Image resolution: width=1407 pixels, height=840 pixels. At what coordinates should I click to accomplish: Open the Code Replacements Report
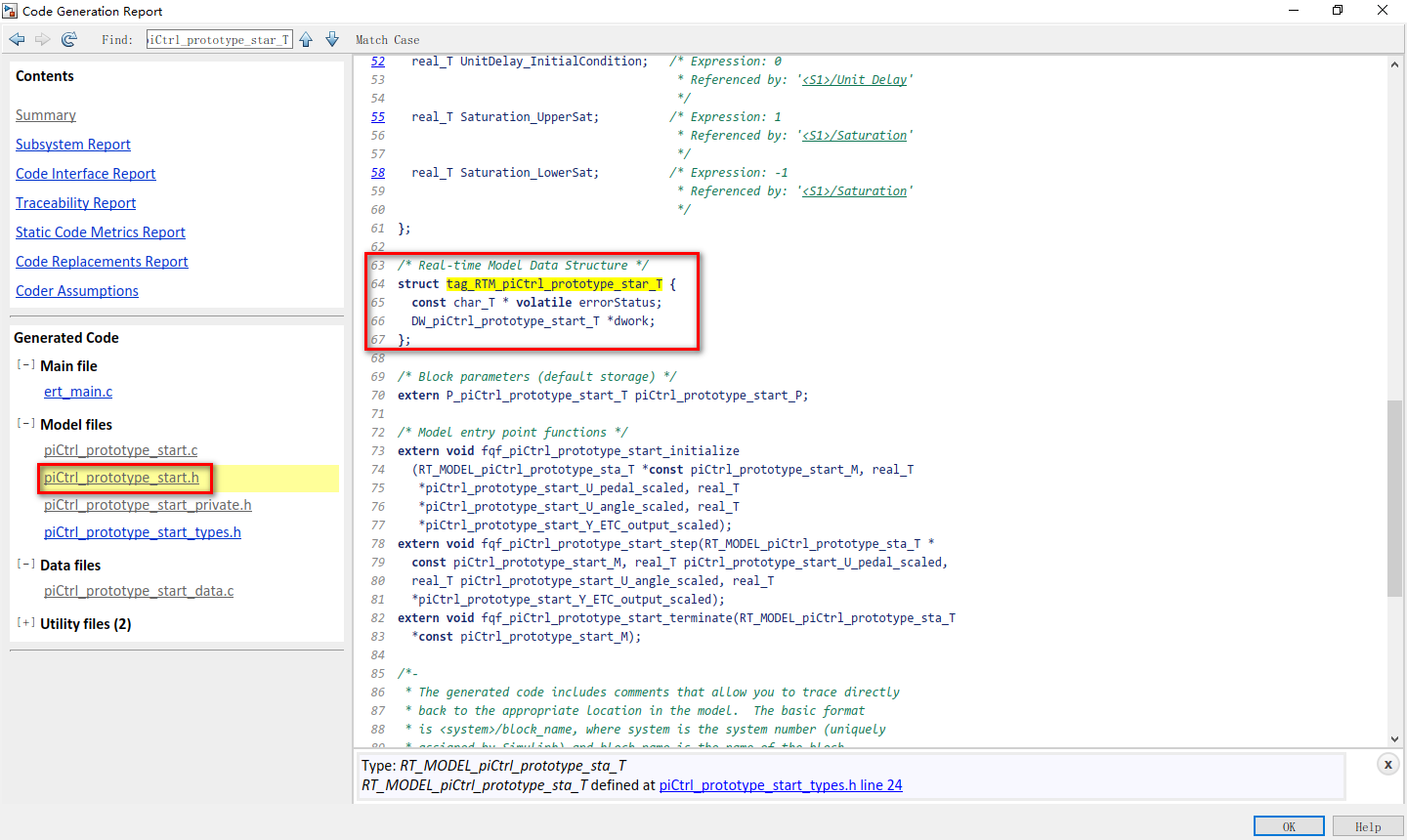point(102,262)
